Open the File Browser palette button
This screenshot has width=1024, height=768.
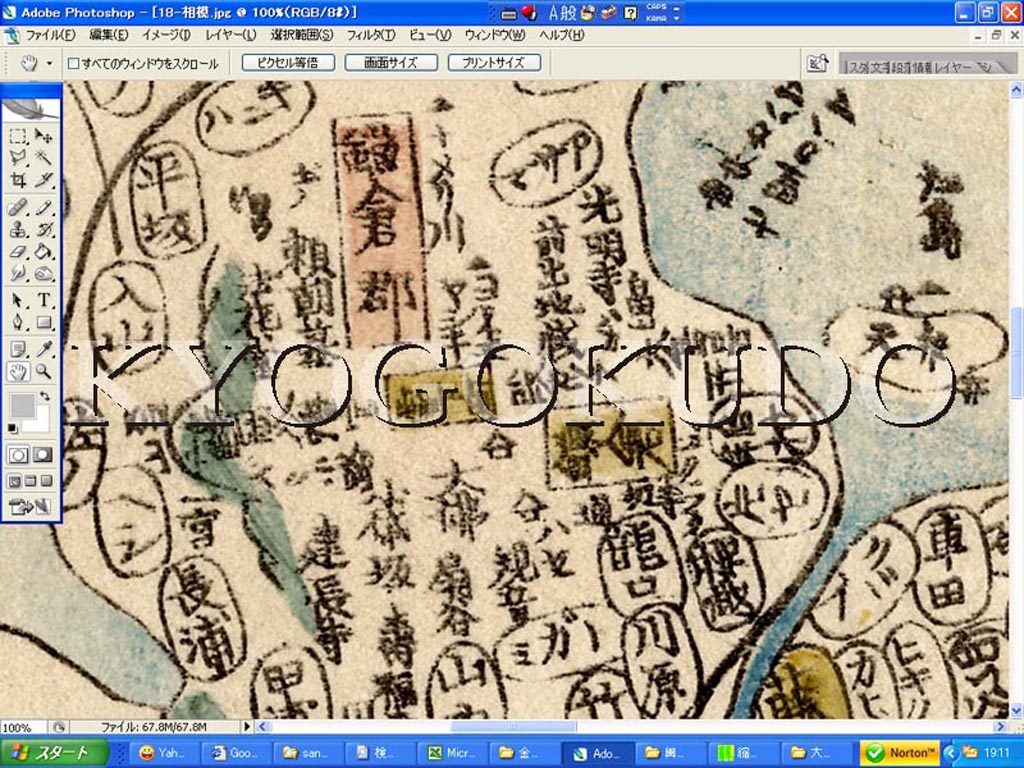click(818, 63)
